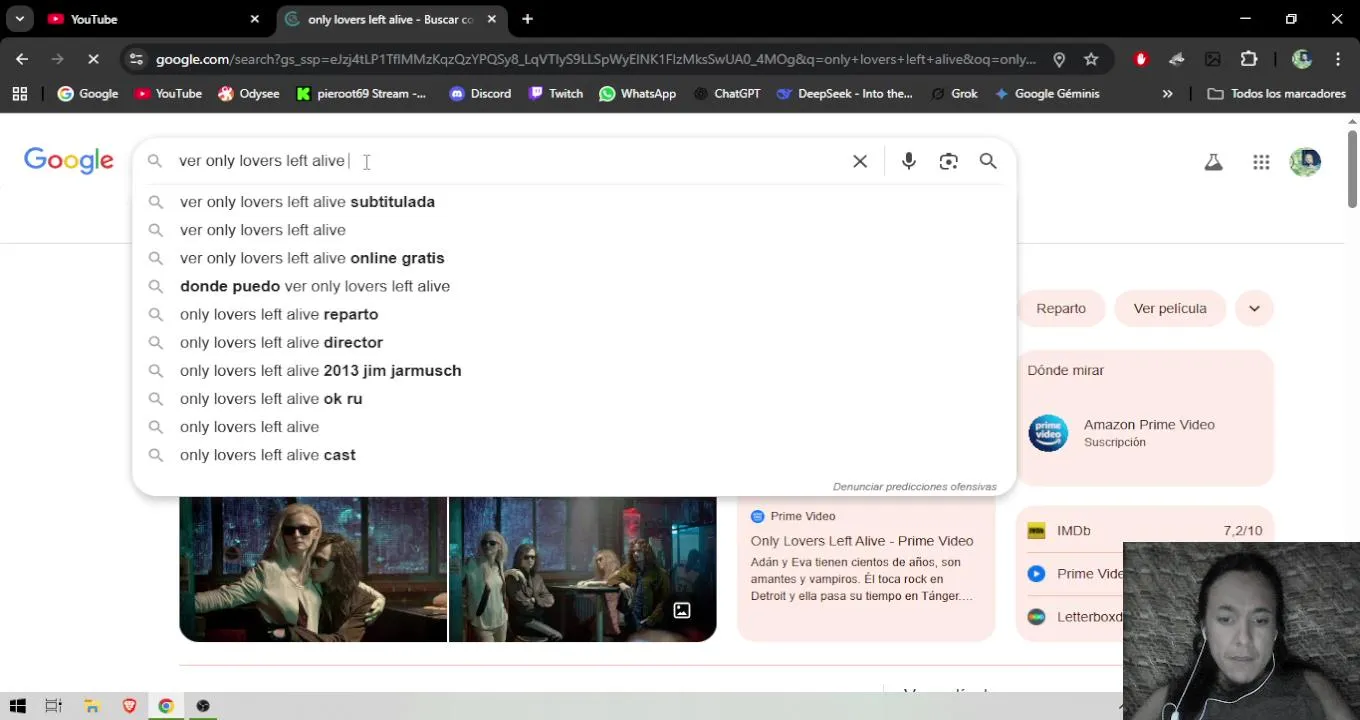Viewport: 1360px width, 720px height.
Task: Open Google apps grid icon
Action: pos(1261,161)
